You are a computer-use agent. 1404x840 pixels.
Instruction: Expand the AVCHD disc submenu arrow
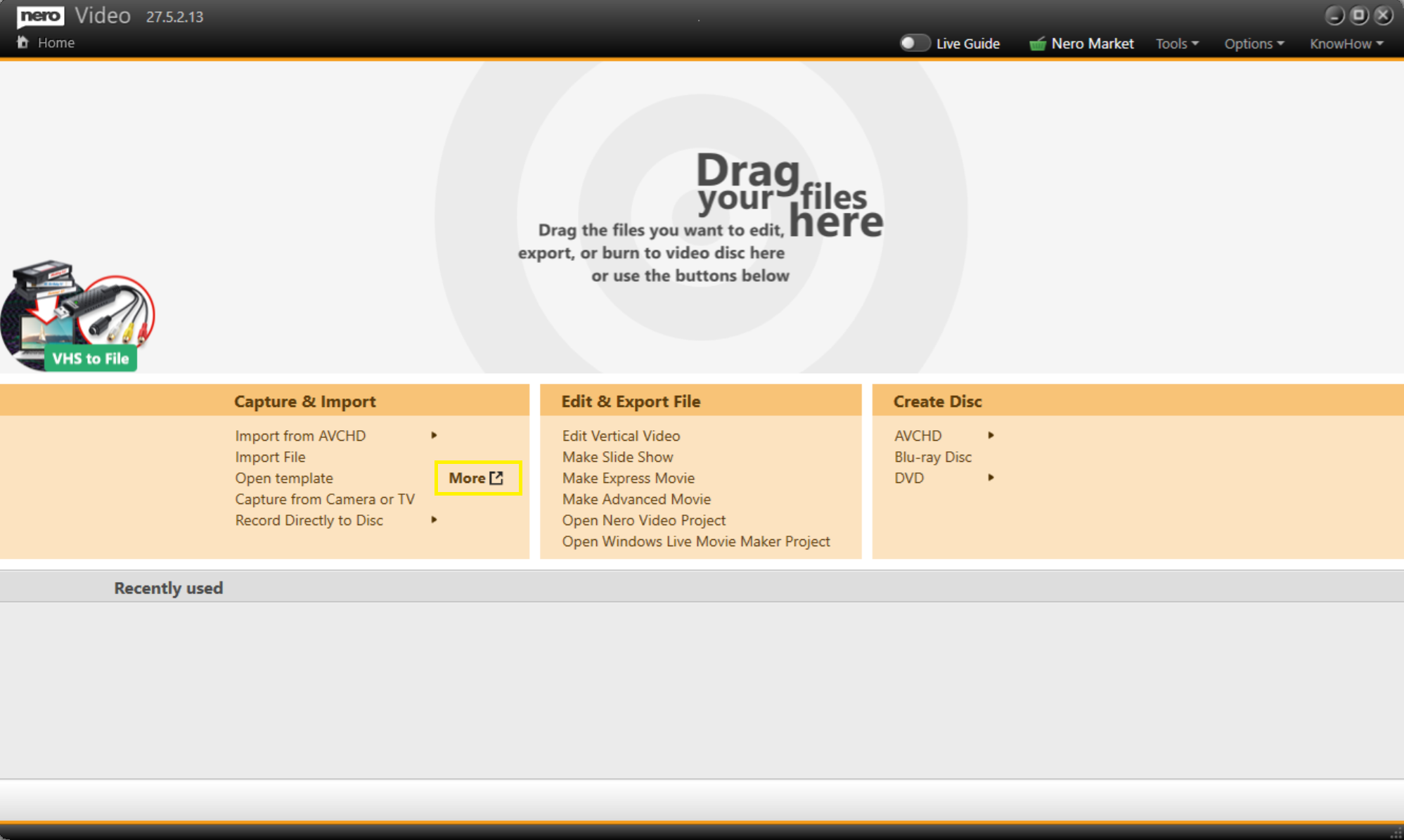pos(991,435)
